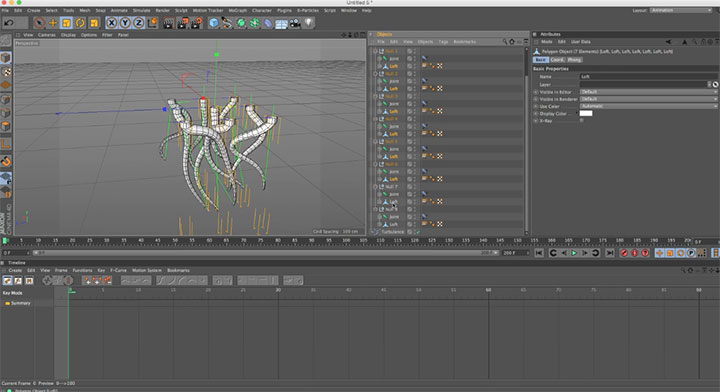Select the Basic tab in Attributes
Viewport: 720px width, 392px height.
coord(540,60)
